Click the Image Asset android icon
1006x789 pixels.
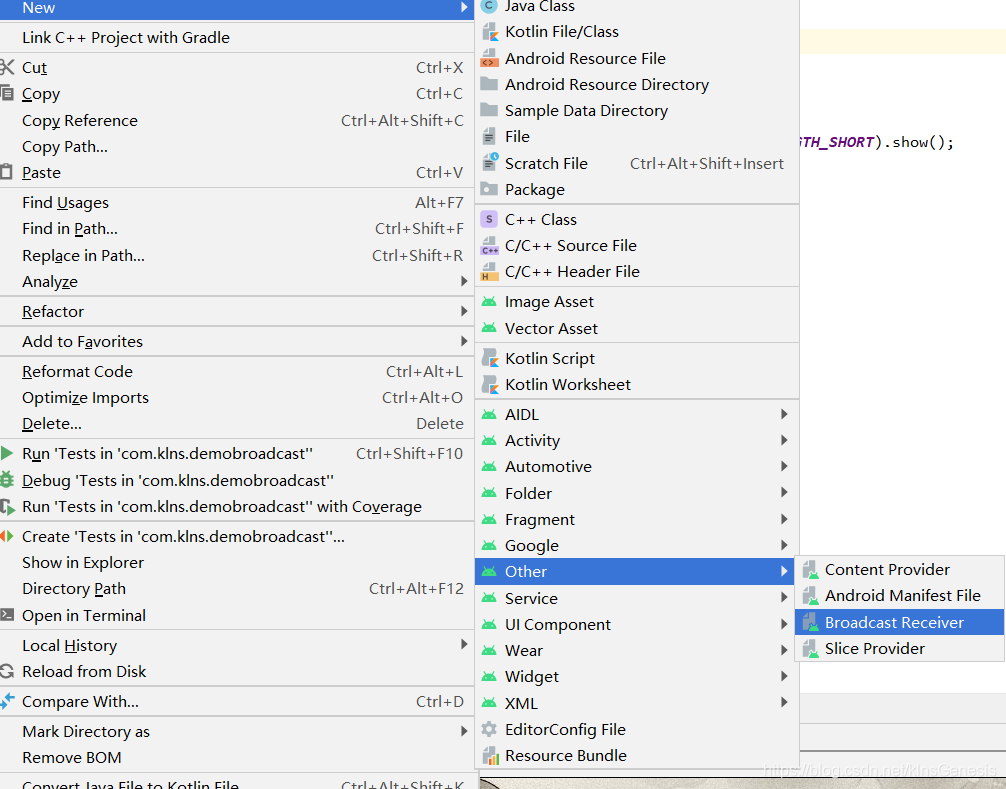pyautogui.click(x=490, y=301)
